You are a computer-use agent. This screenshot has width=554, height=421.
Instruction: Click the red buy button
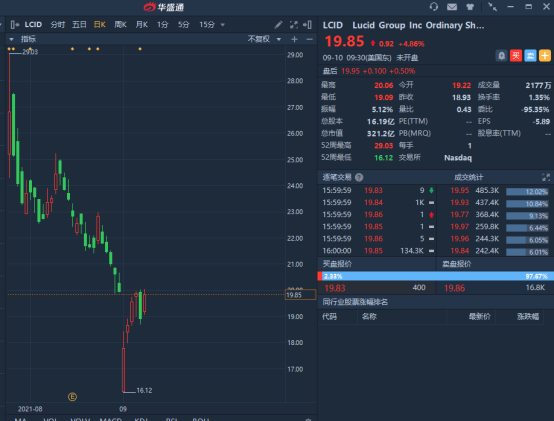516,56
